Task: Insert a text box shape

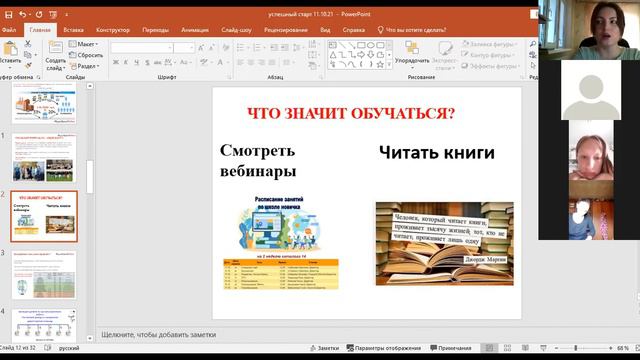Action: 333,45
